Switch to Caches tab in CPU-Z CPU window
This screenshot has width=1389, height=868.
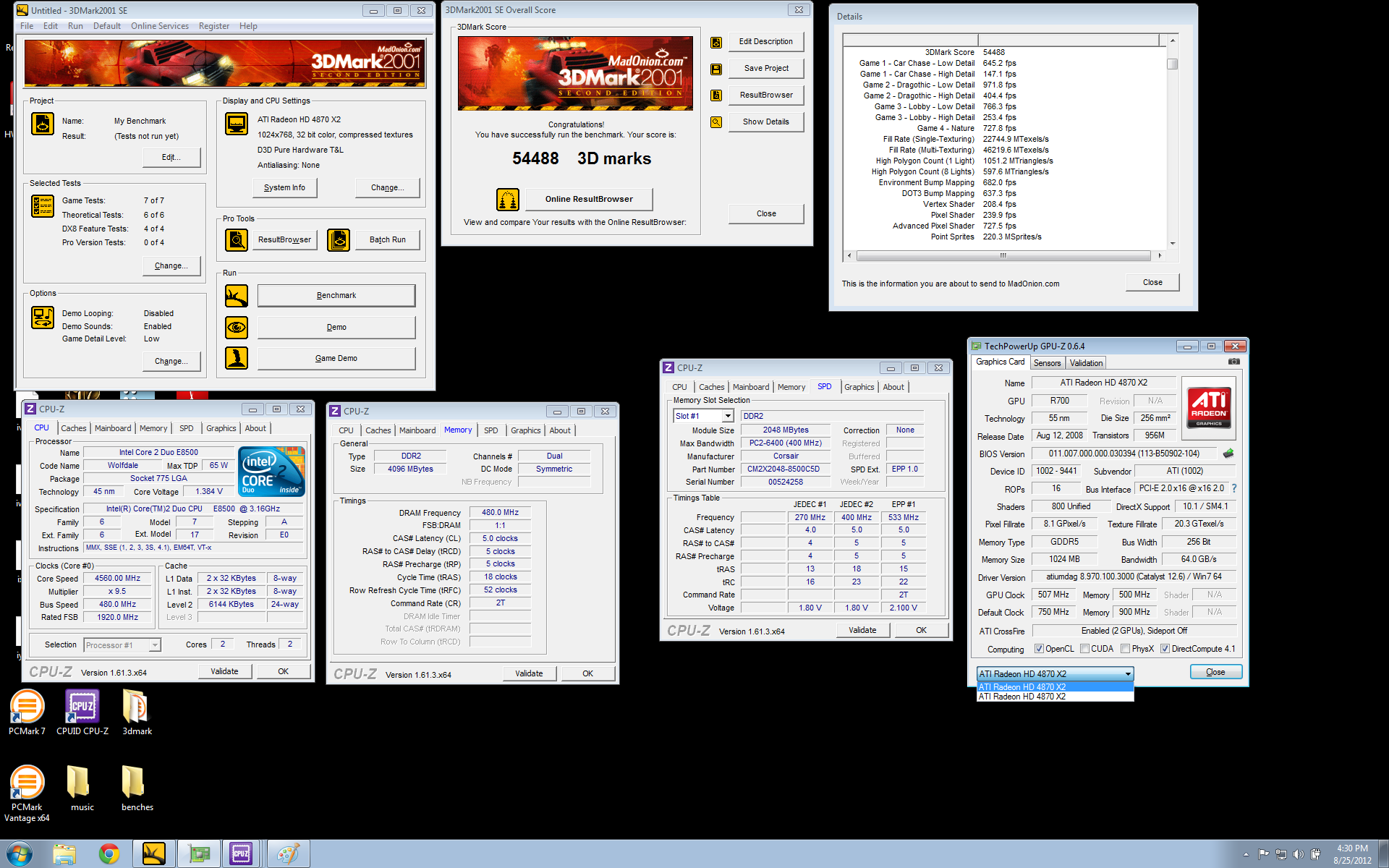(x=73, y=428)
